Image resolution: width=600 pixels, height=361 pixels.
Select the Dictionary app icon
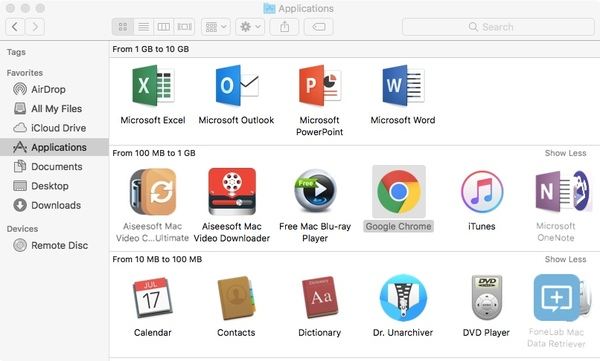[320, 297]
